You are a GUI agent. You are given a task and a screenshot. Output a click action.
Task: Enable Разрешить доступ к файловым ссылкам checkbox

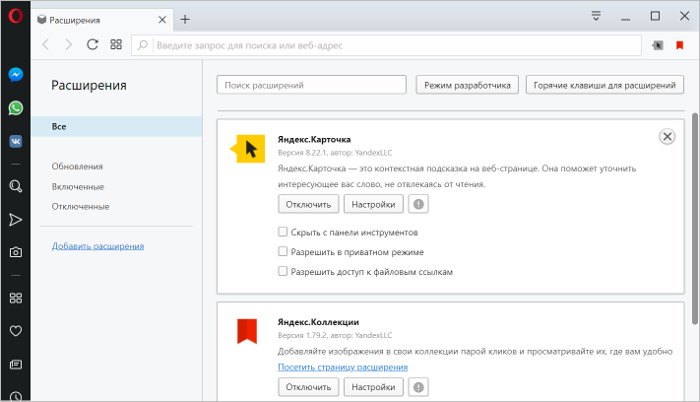pyautogui.click(x=283, y=271)
